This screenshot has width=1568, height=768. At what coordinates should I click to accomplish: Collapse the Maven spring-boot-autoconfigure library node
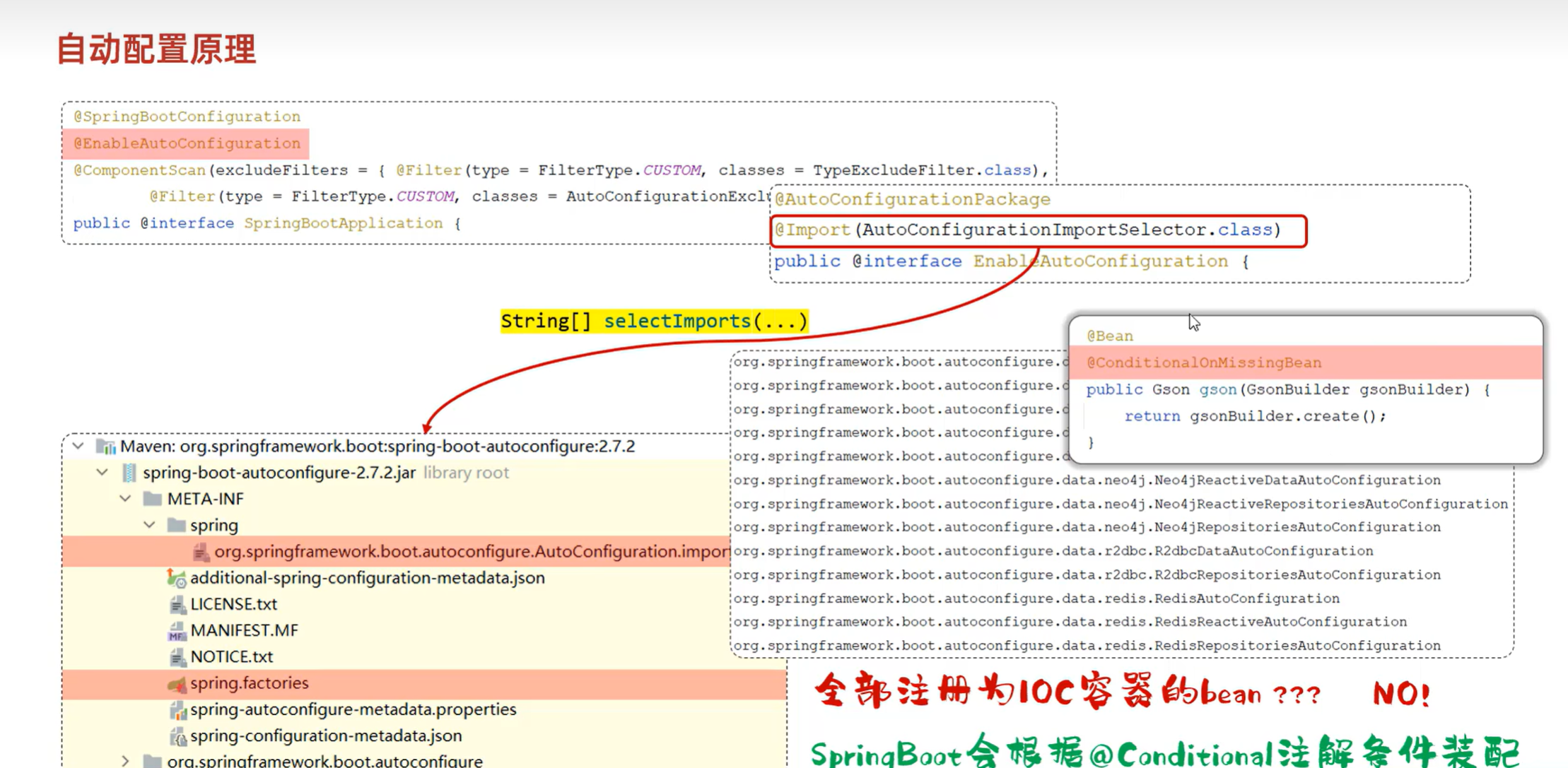click(78, 447)
